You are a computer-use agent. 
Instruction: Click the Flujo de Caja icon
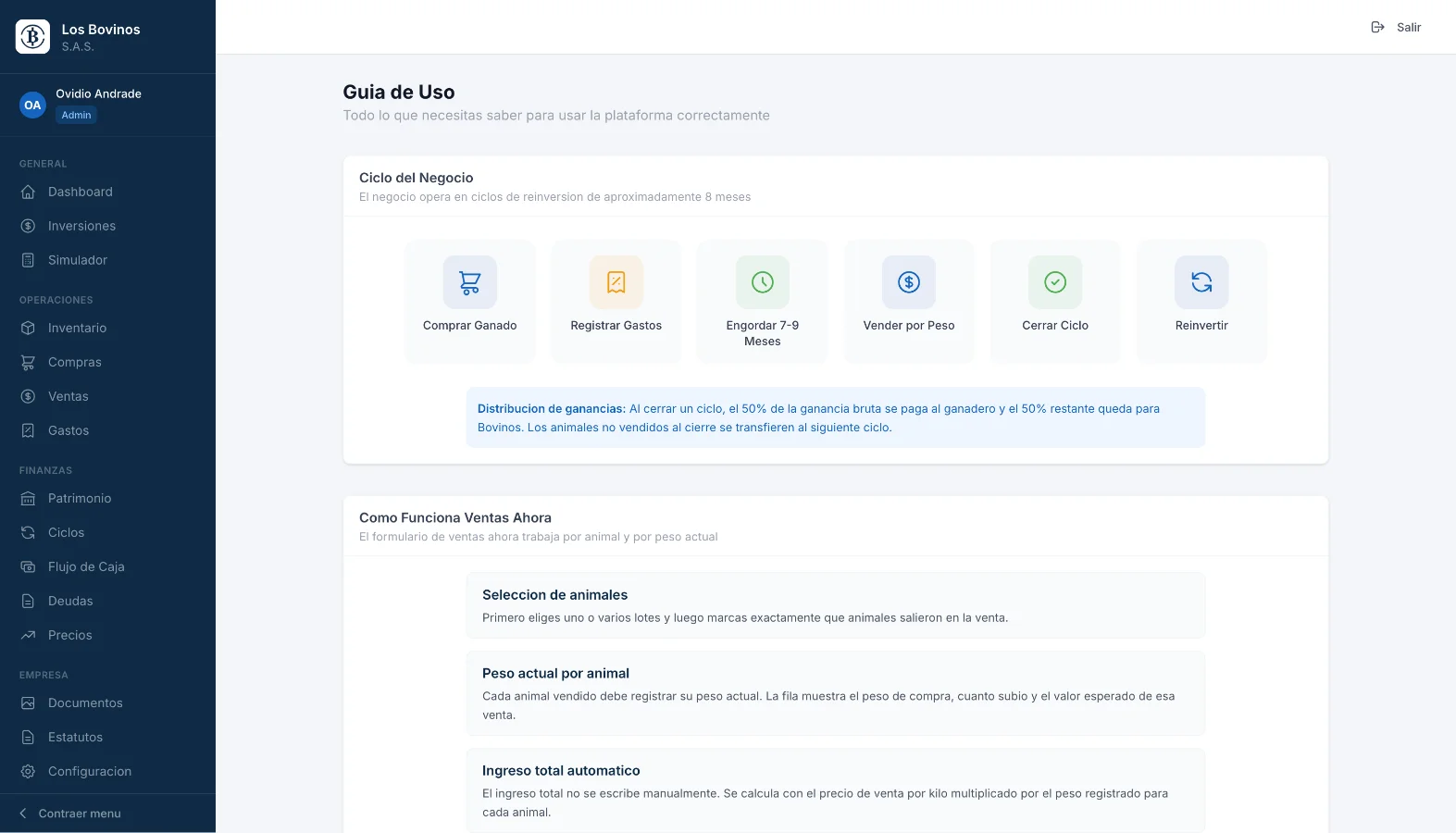pos(28,566)
